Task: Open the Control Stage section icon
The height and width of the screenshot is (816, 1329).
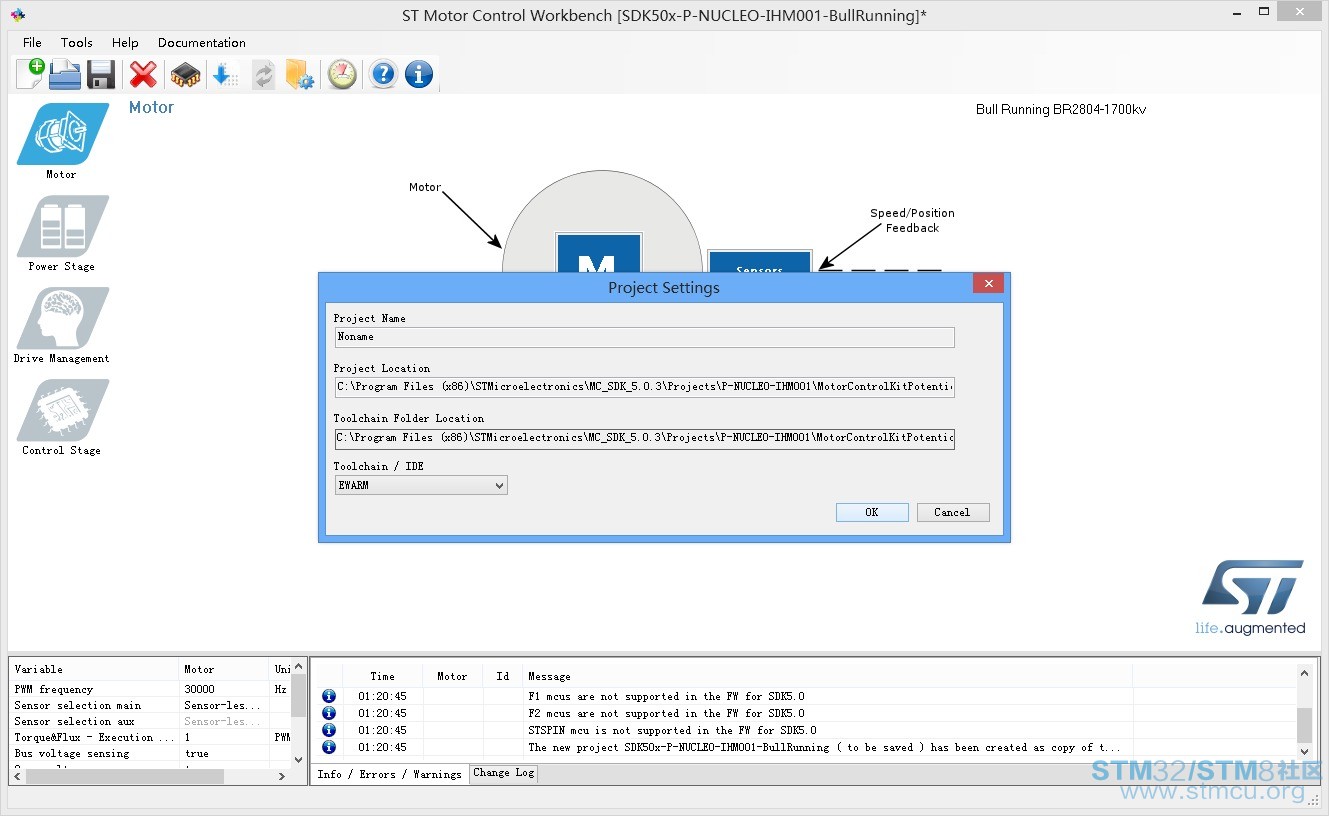Action: (x=62, y=410)
